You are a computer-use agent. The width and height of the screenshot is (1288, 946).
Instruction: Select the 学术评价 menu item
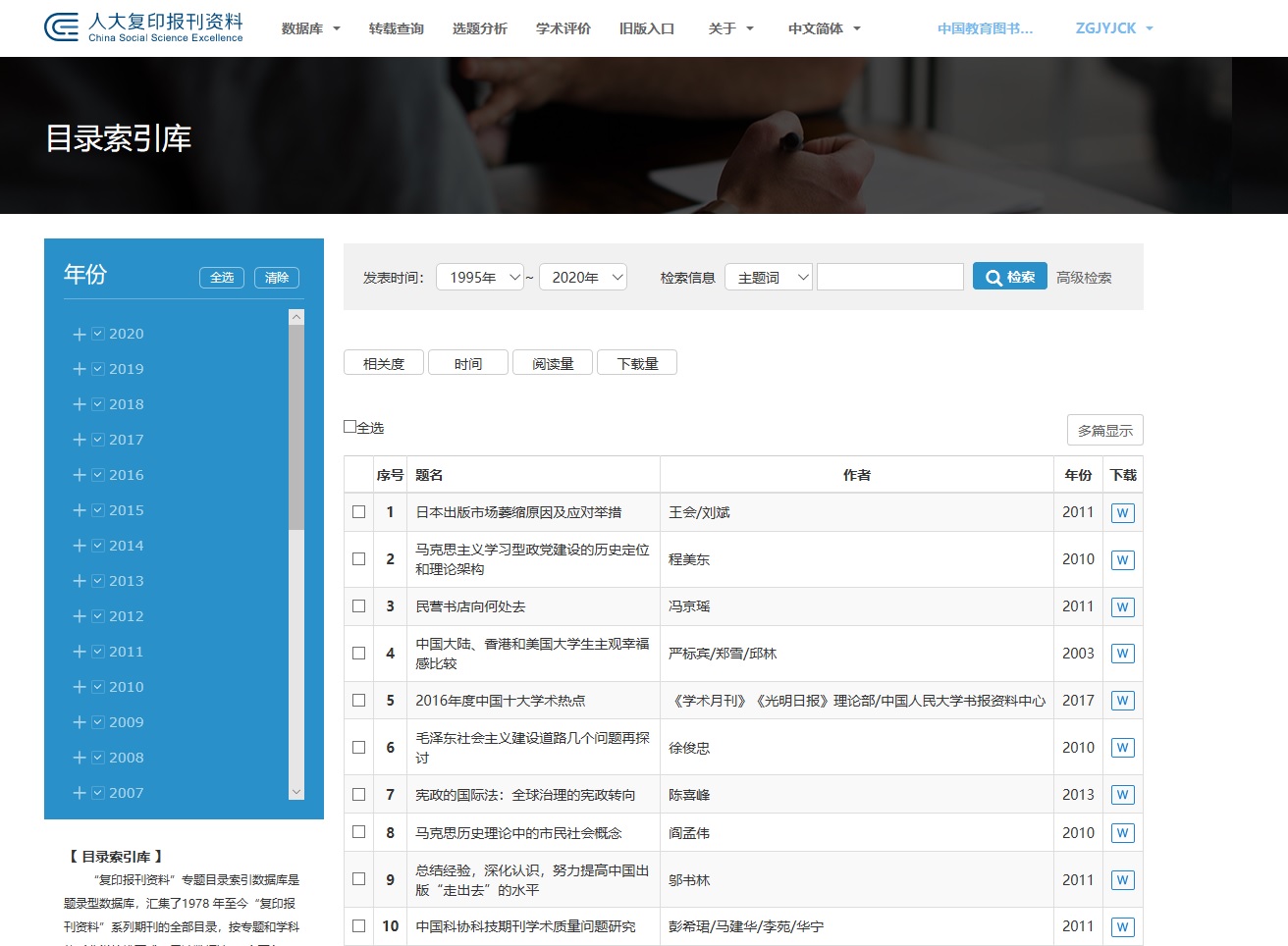pos(562,28)
